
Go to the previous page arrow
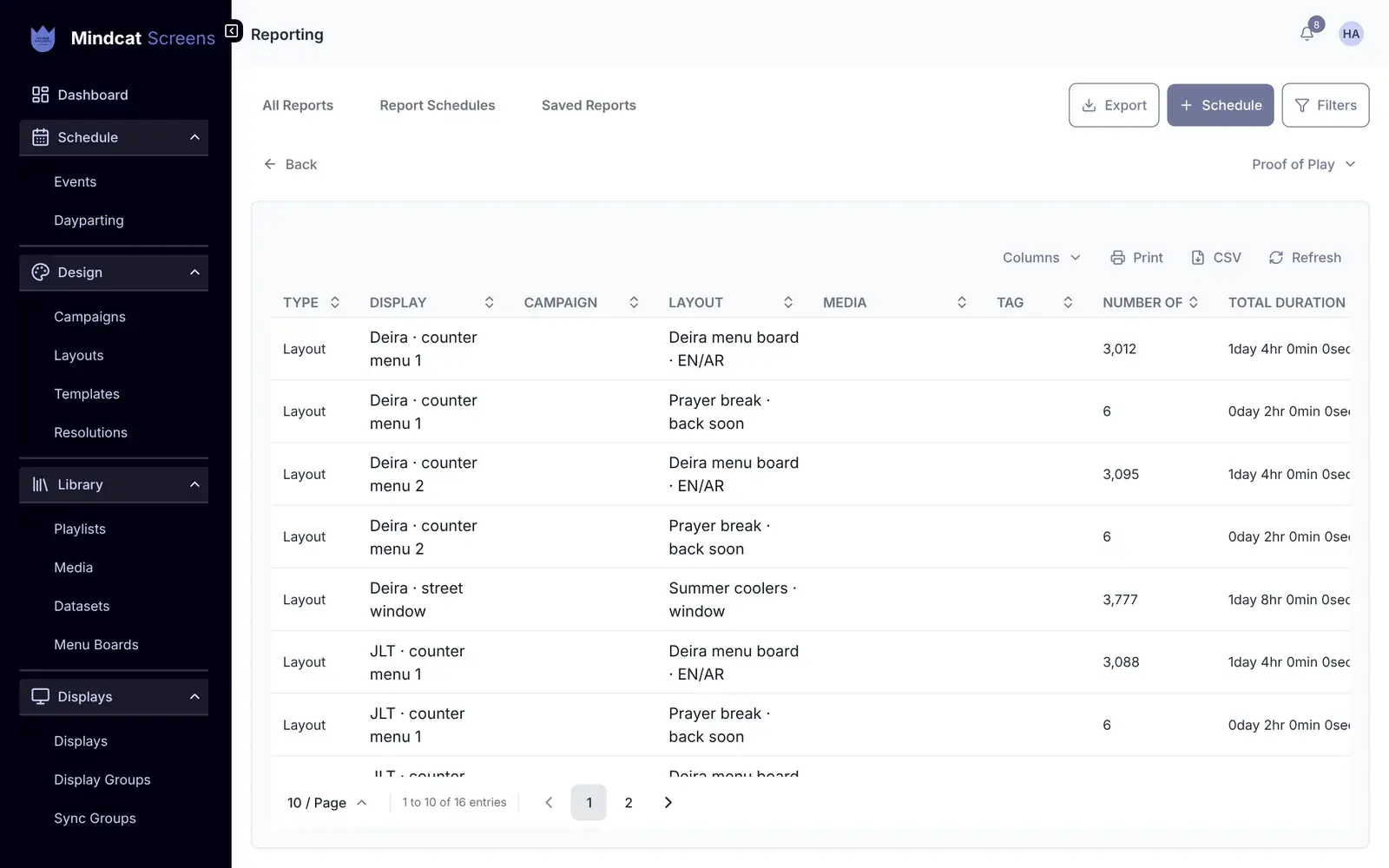pyautogui.click(x=549, y=803)
